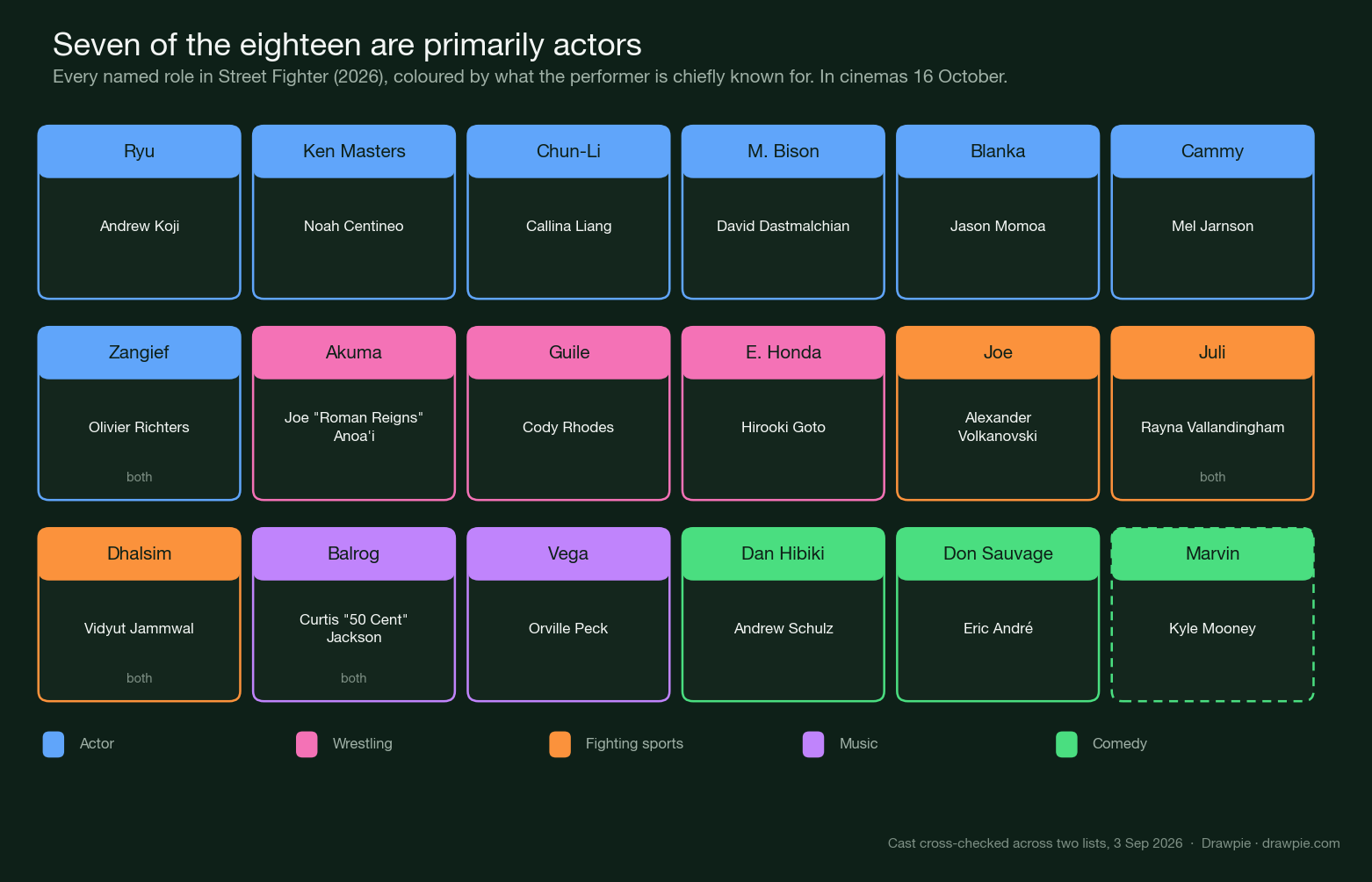Screen dimensions: 1372x882
Task: Click the blue Actor legend swatch
Action: tap(54, 744)
